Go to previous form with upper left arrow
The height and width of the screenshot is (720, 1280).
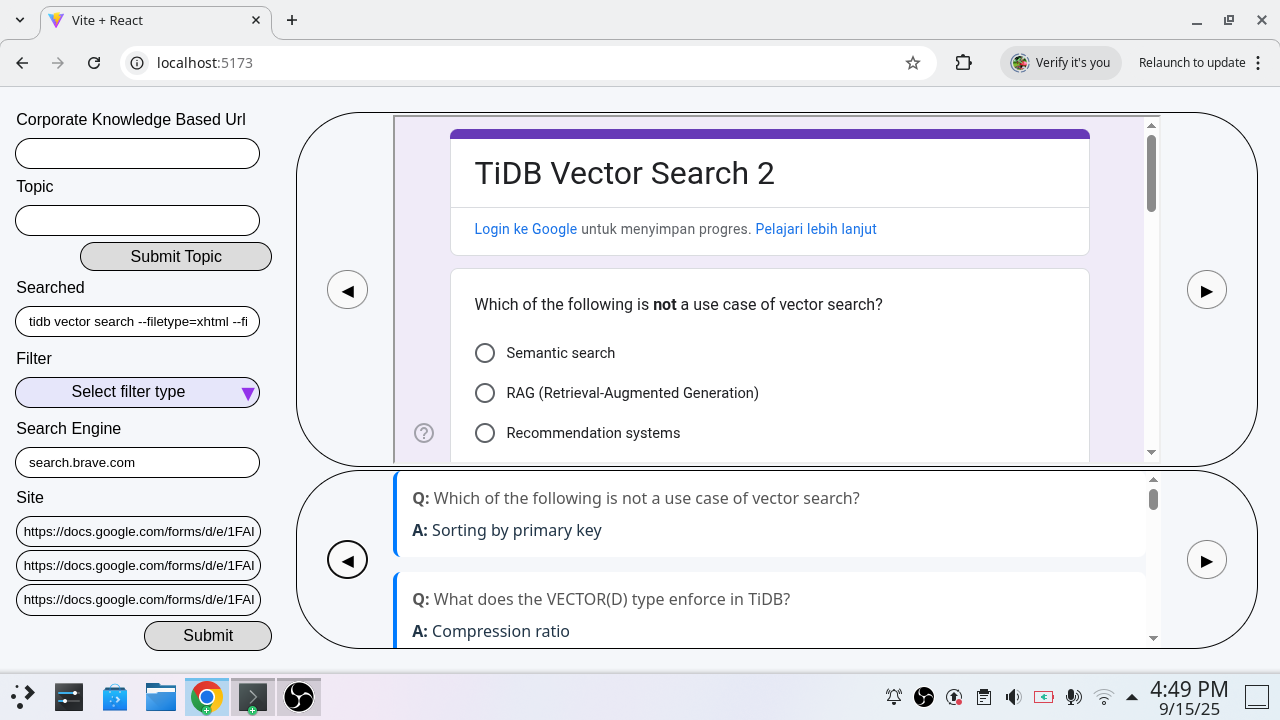347,290
